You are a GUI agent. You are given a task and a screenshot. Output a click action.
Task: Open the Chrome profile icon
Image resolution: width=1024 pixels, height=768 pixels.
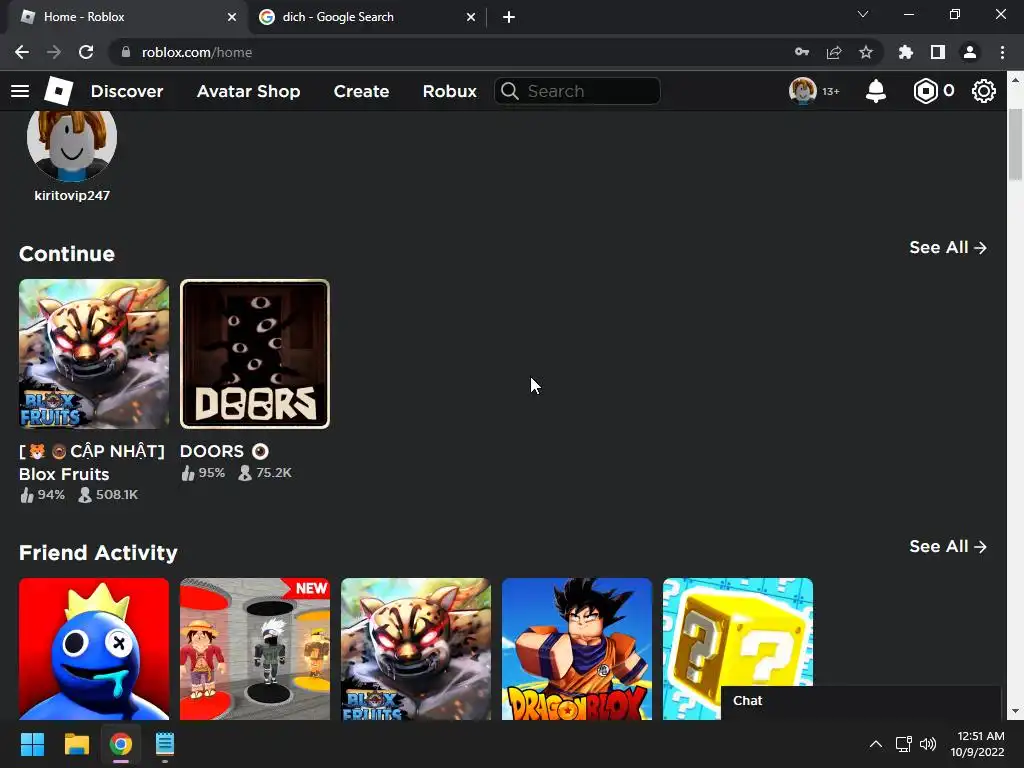(x=970, y=52)
